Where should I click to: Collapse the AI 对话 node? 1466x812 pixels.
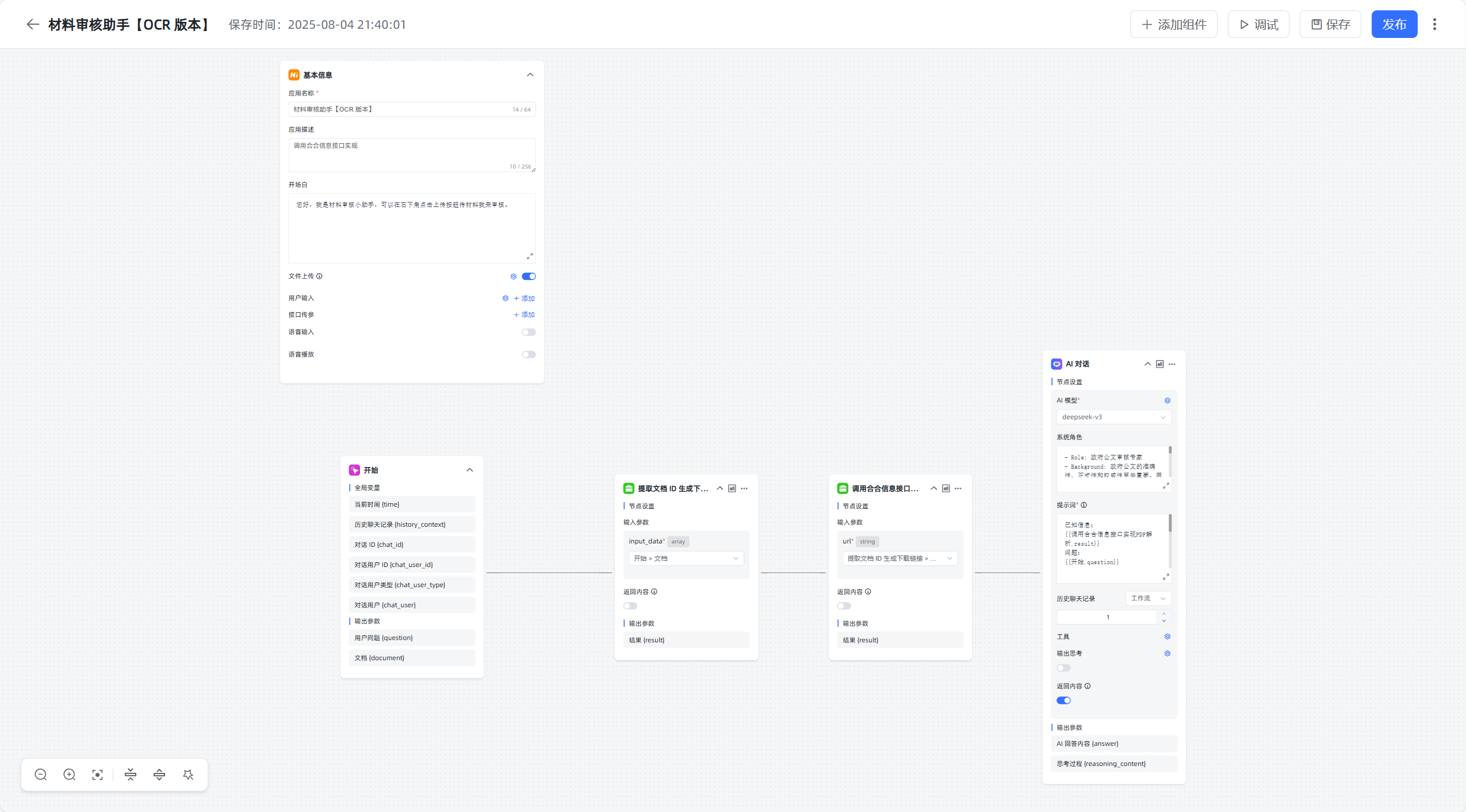pyautogui.click(x=1148, y=364)
